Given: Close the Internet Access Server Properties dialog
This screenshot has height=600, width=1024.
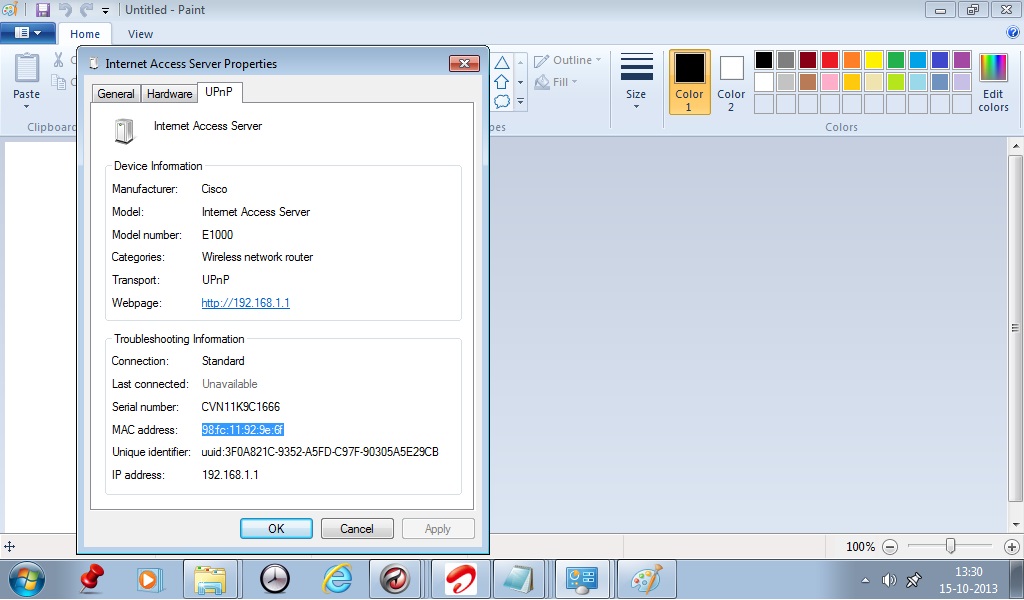Looking at the screenshot, I should tap(465, 63).
